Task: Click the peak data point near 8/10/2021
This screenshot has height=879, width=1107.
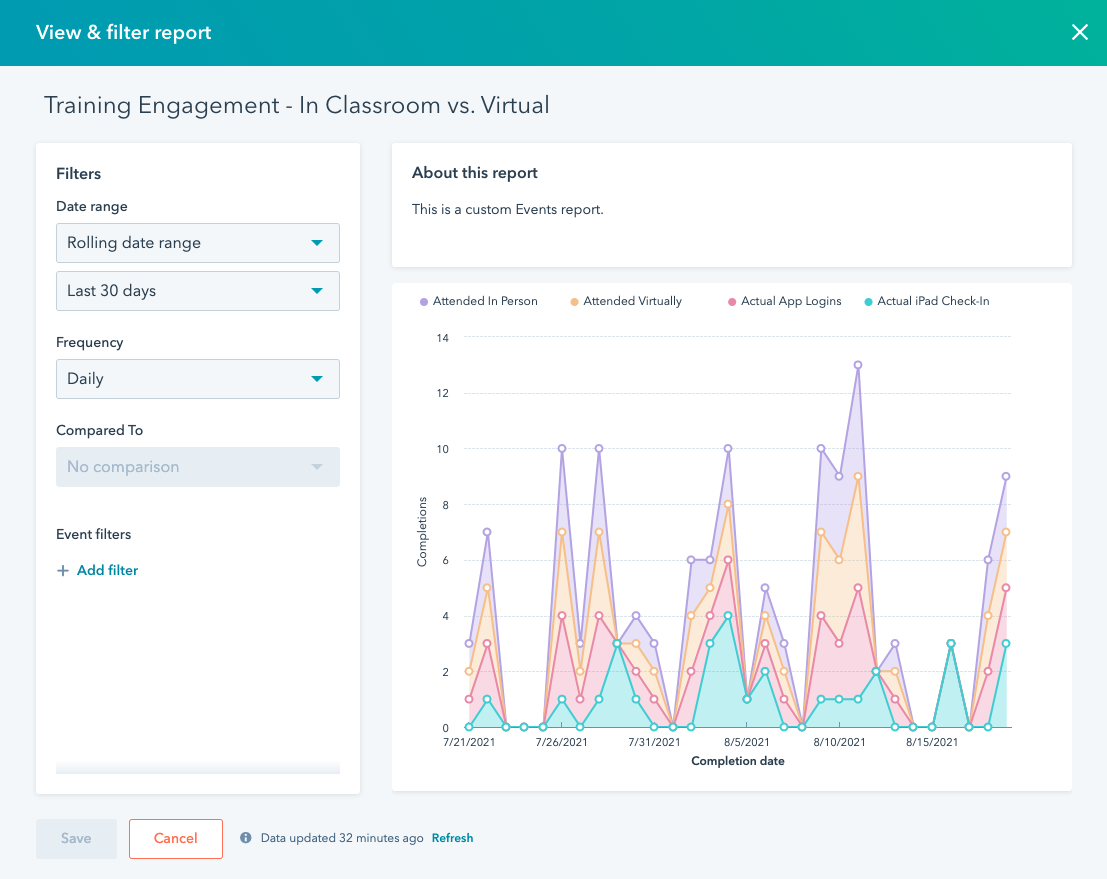Action: coord(858,366)
